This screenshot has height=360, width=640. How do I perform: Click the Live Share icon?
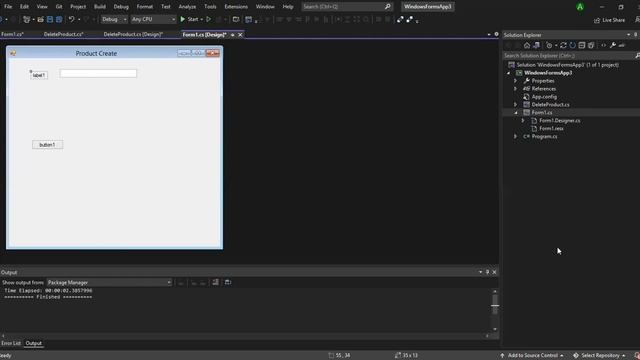[x=597, y=20]
